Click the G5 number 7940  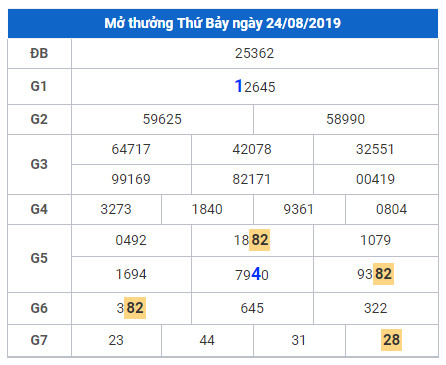coord(252,274)
